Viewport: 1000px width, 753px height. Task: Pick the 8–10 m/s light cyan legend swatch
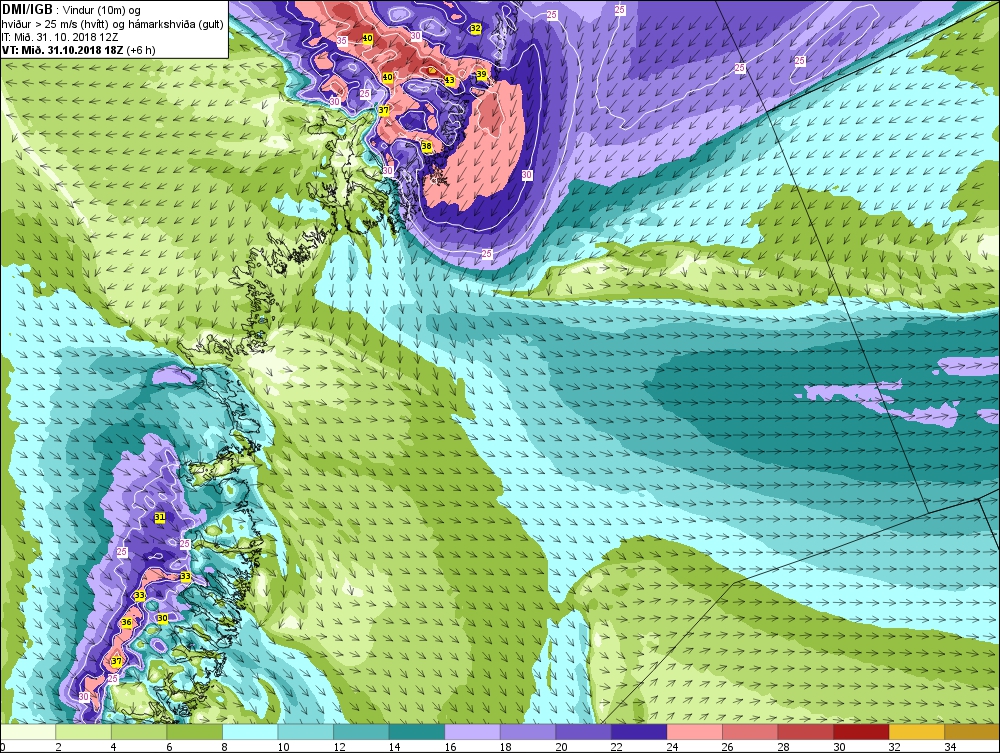coord(250,731)
